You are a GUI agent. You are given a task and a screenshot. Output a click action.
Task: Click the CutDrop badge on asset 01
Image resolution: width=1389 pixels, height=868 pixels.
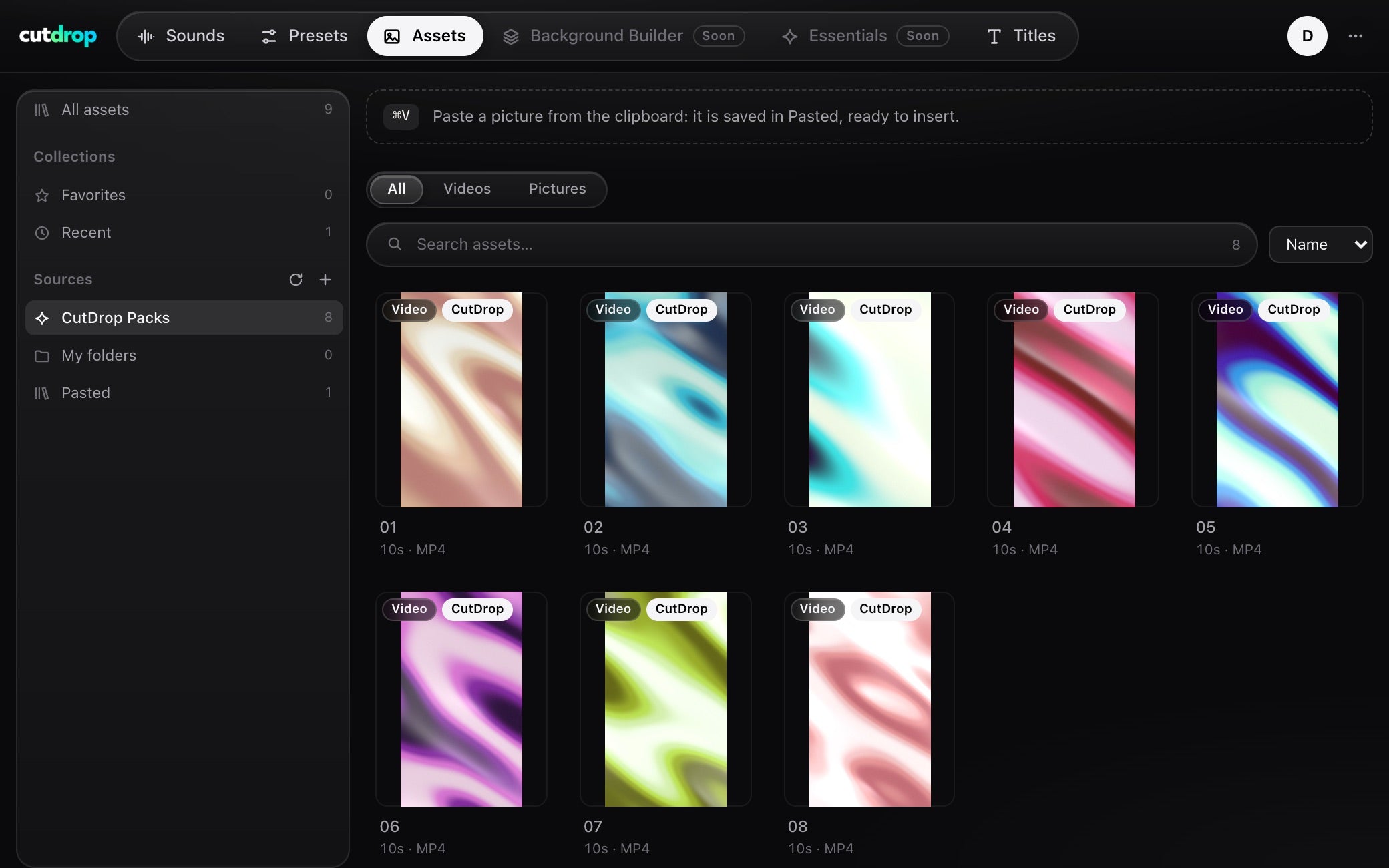[x=477, y=310]
